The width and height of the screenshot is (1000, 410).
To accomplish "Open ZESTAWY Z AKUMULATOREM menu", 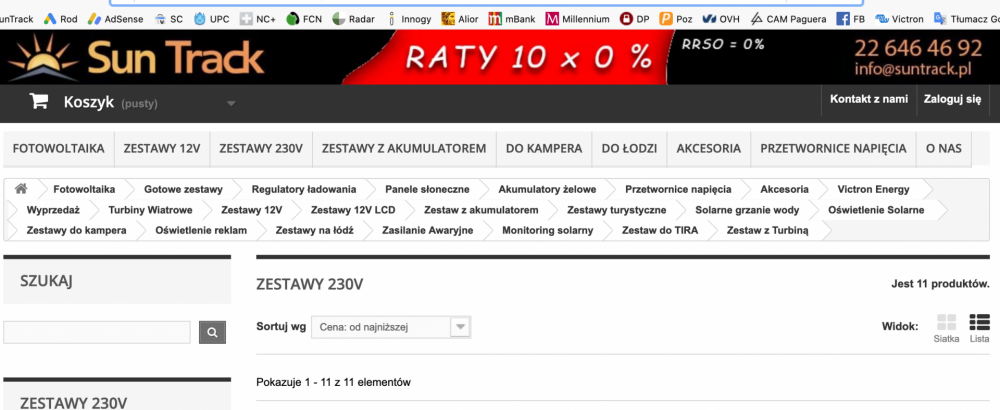I will coord(404,149).
